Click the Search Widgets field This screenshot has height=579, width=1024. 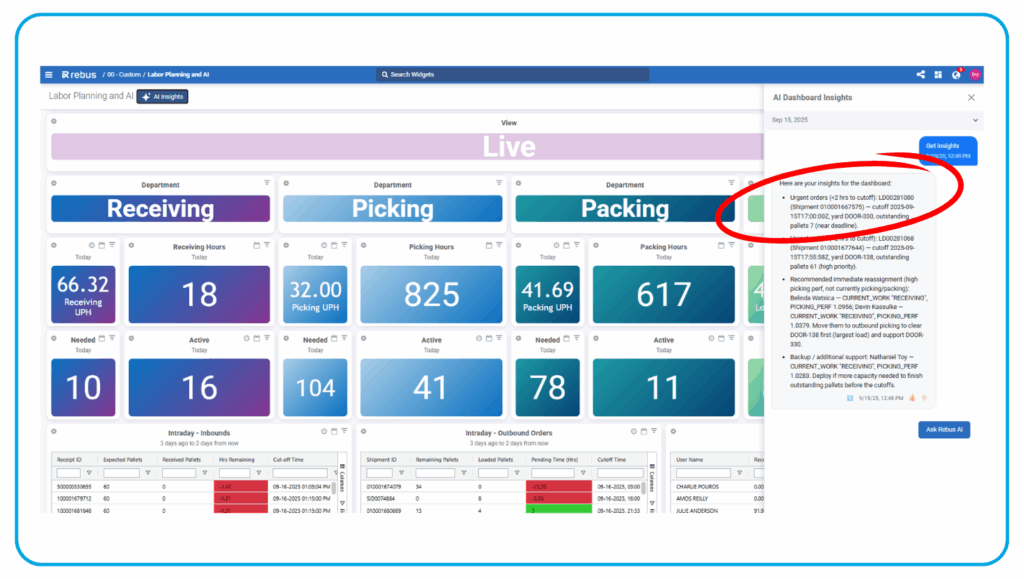click(x=512, y=75)
